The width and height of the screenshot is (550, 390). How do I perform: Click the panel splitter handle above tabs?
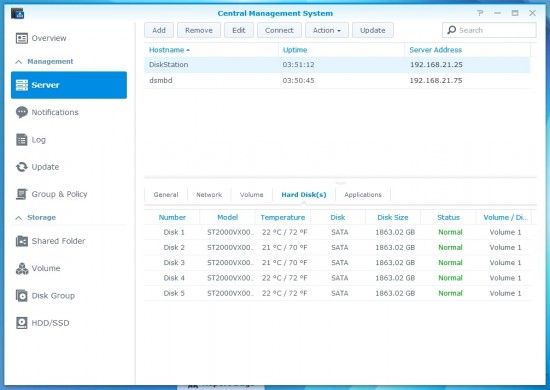point(341,183)
